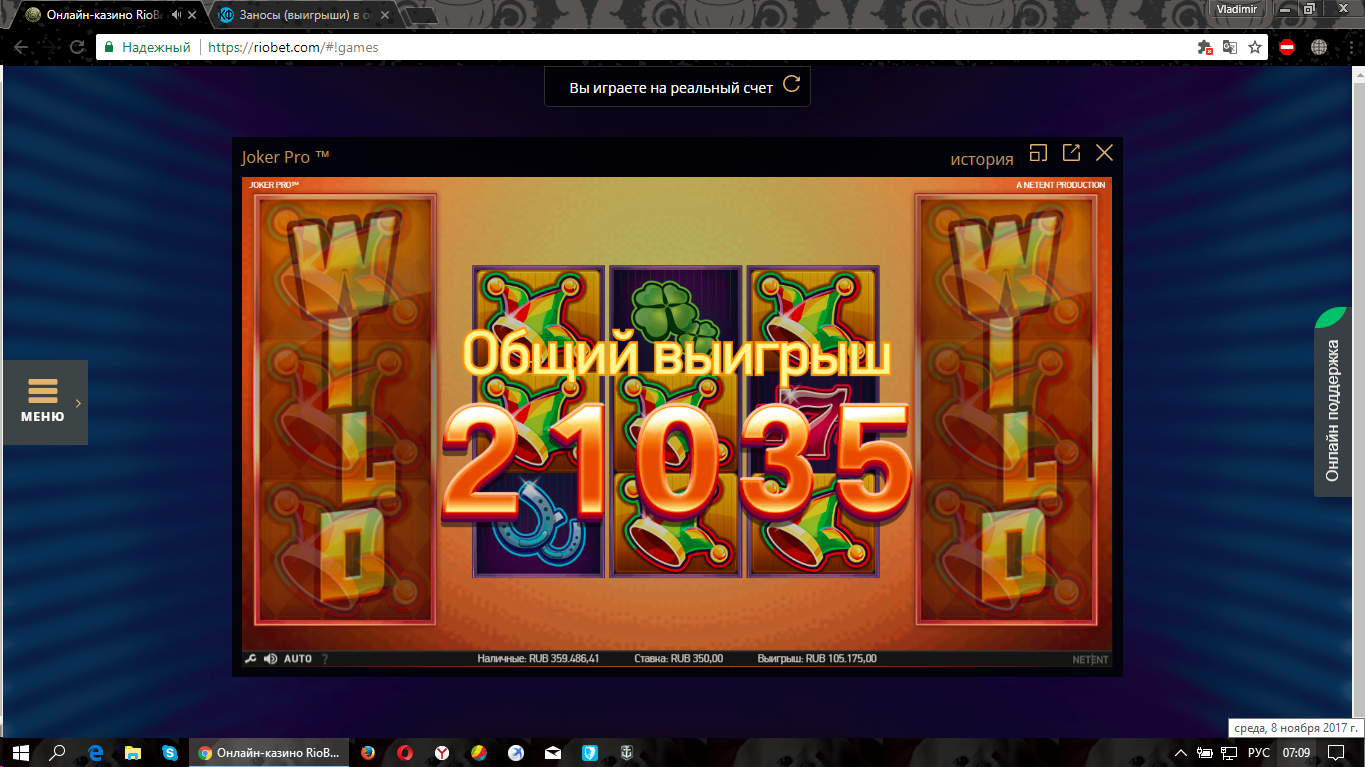Bookmark this page with the star
Screen dimensions: 1365x767
click(1255, 47)
